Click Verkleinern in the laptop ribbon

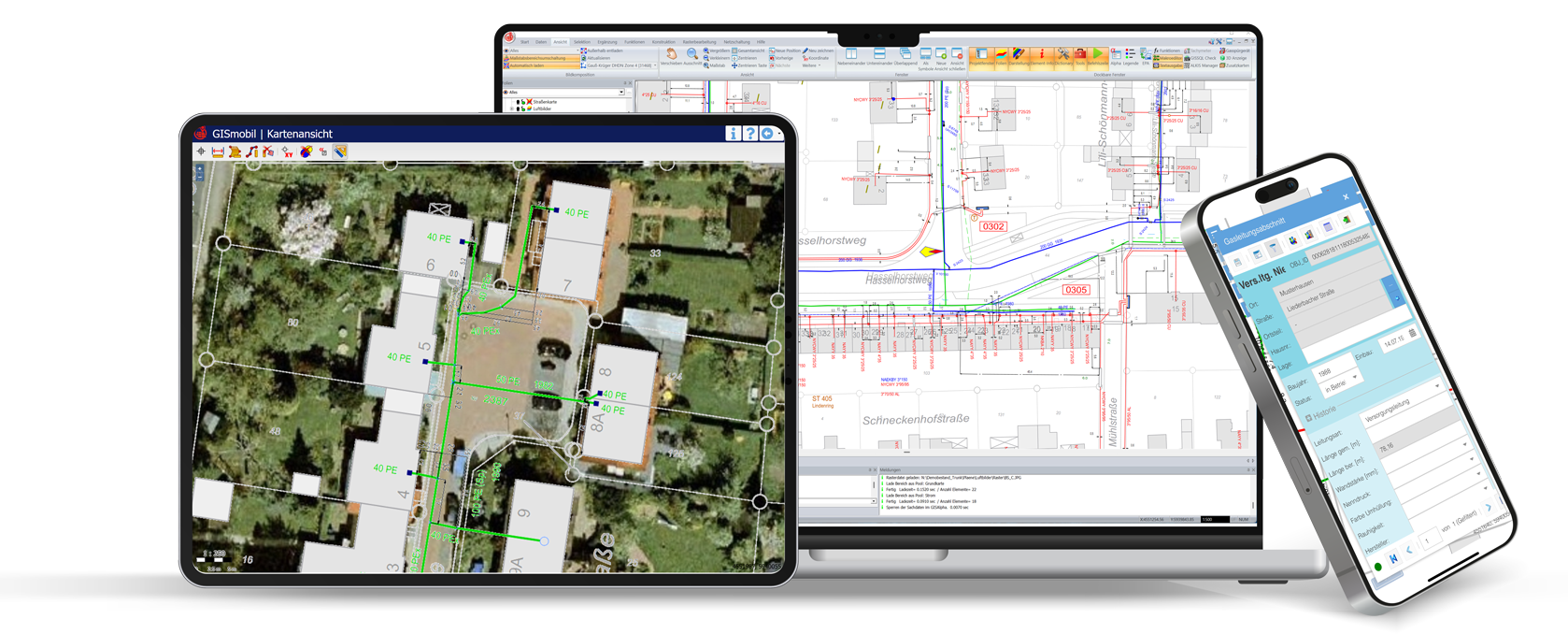tap(717, 58)
